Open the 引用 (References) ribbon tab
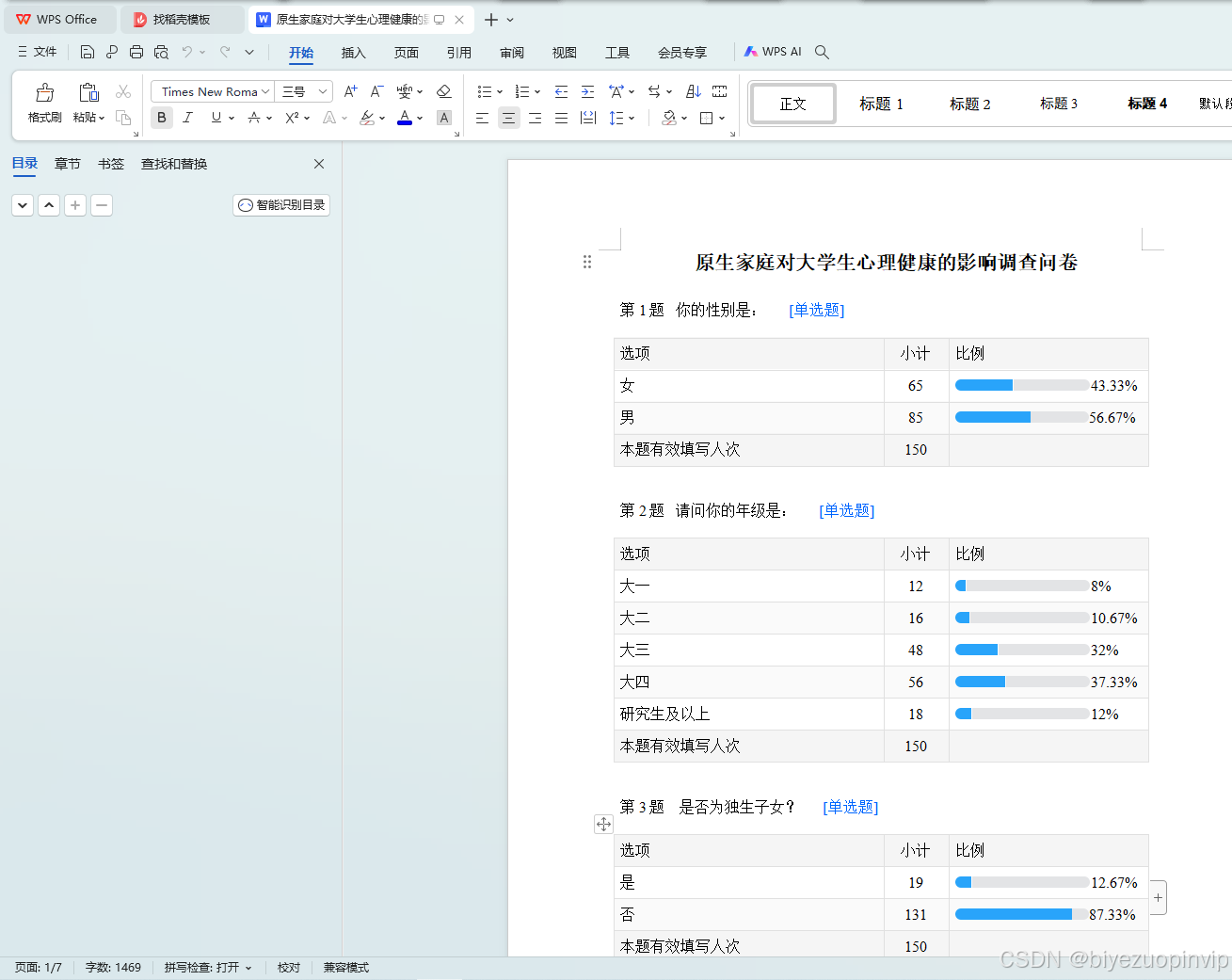The width and height of the screenshot is (1232, 980). tap(458, 53)
